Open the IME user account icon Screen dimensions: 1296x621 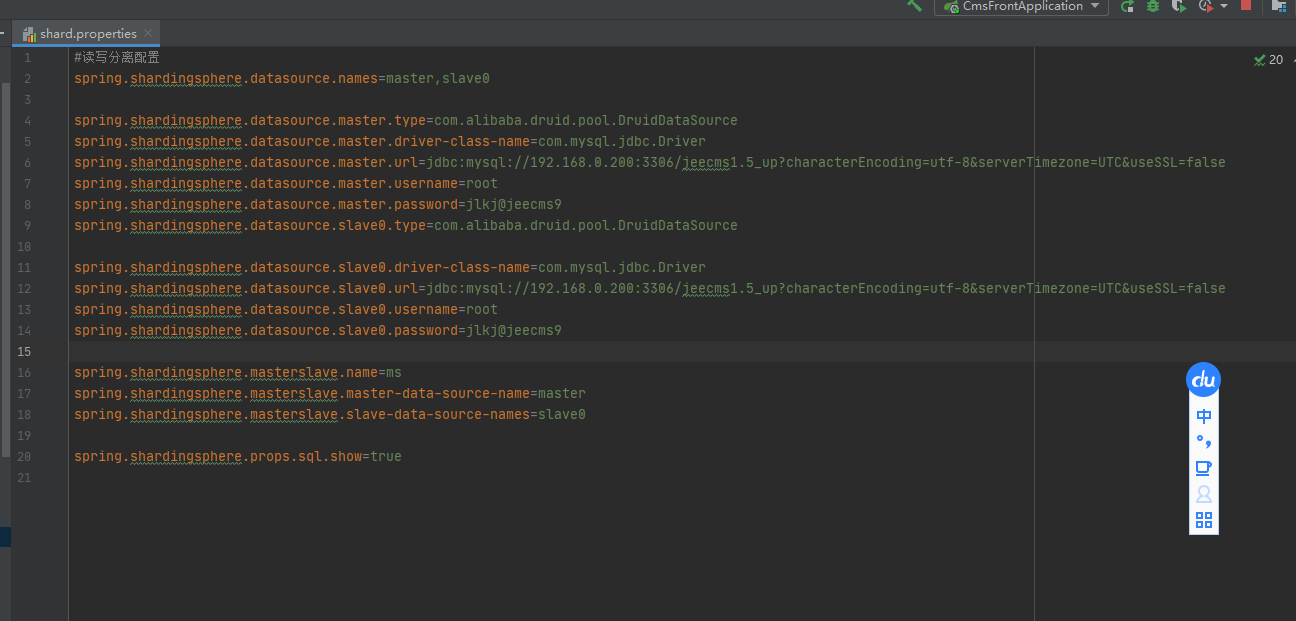tap(1204, 493)
